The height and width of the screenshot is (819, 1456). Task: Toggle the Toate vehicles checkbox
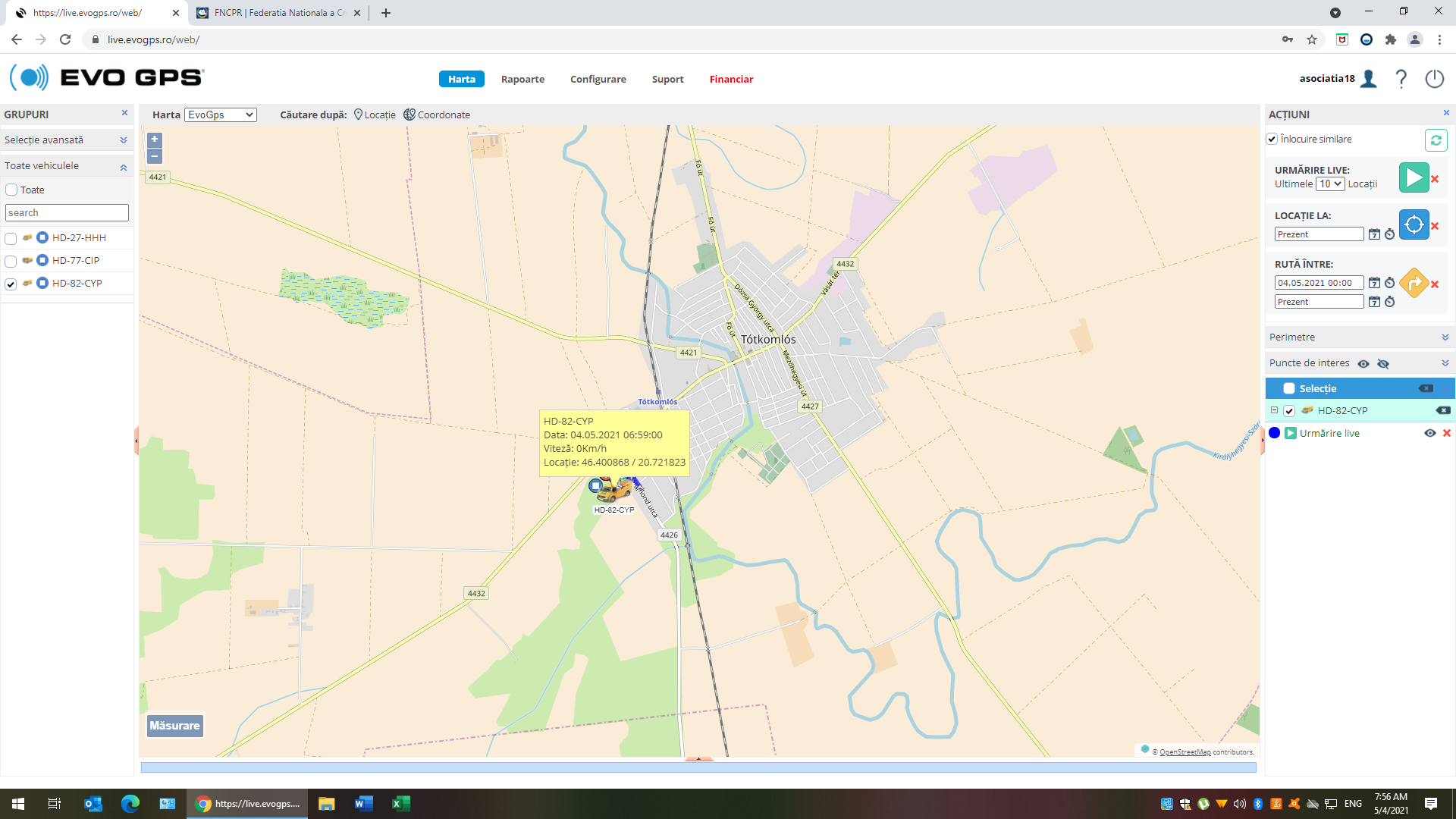click(x=11, y=190)
